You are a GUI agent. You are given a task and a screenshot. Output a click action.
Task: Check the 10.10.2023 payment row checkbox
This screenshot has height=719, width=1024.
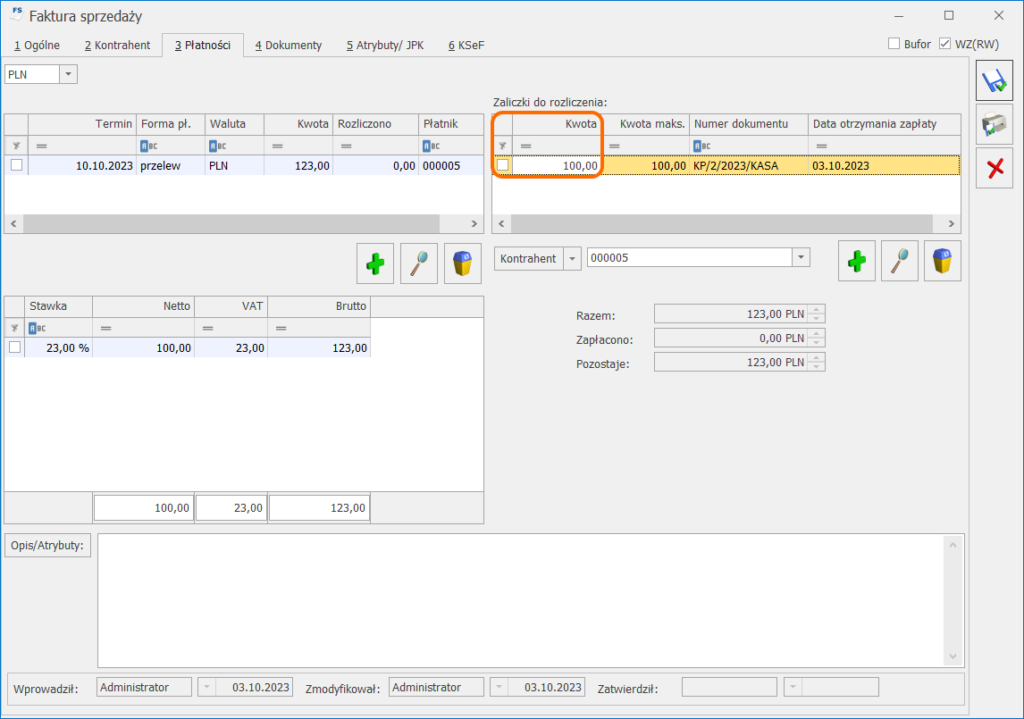(x=16, y=165)
